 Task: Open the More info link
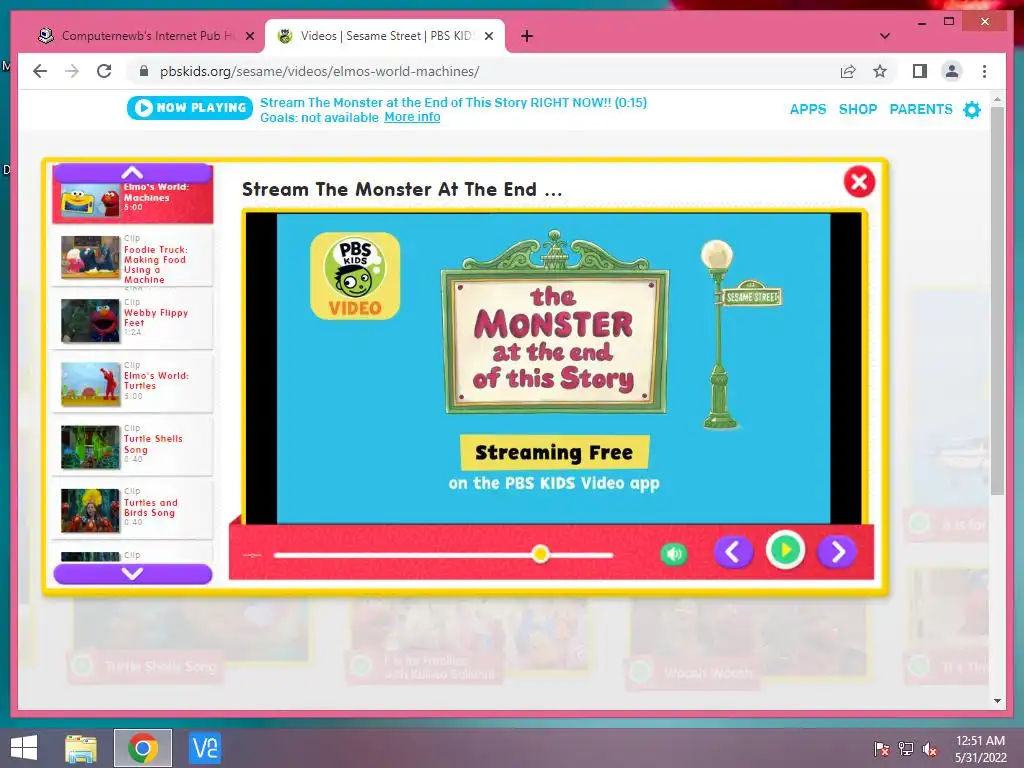(412, 117)
